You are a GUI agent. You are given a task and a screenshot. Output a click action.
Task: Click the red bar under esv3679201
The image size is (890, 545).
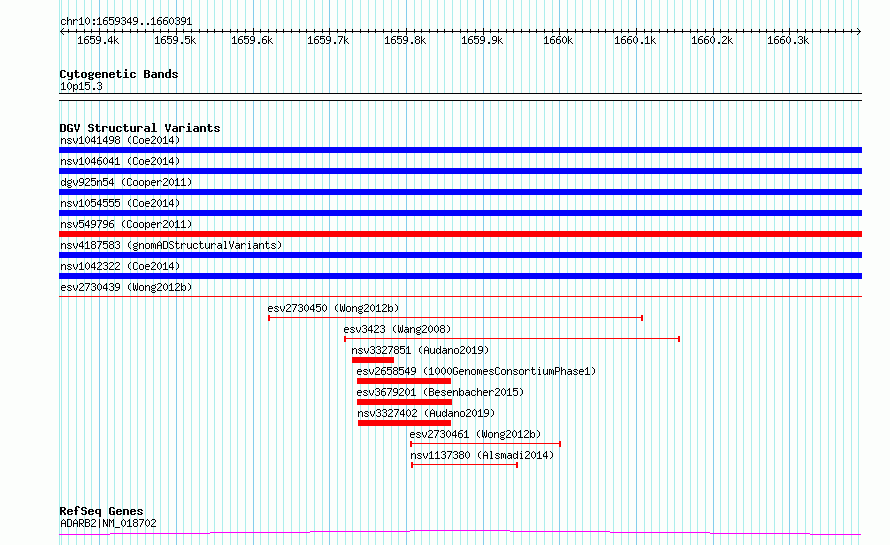(x=405, y=402)
